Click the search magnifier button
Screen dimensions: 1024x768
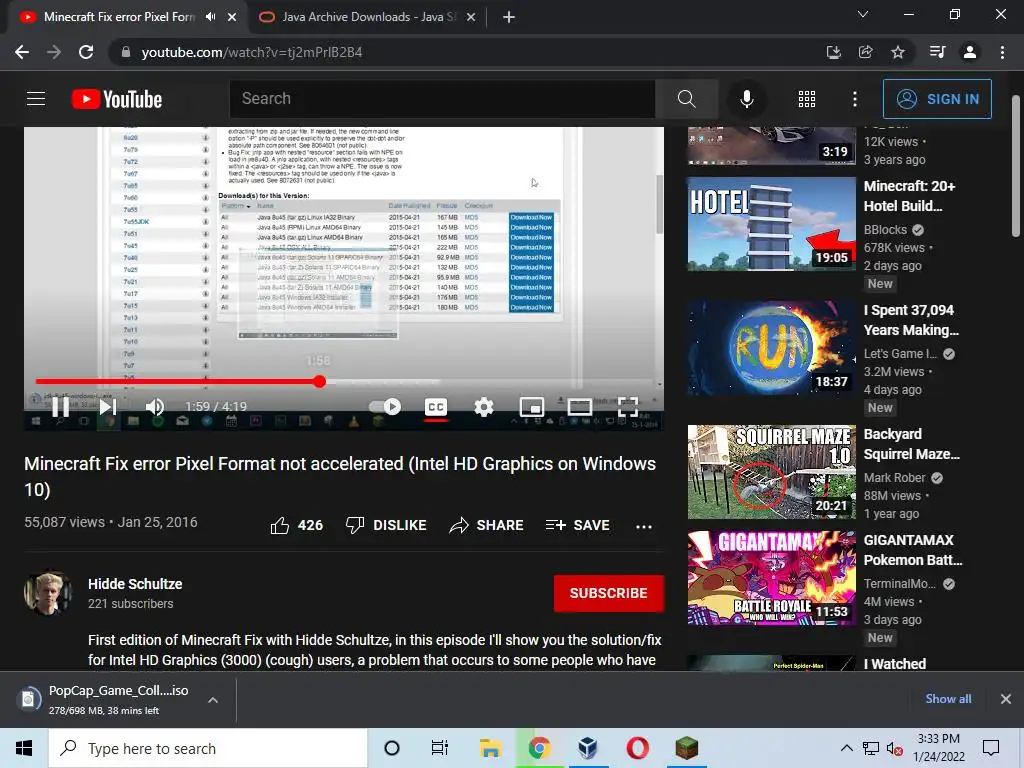coord(686,99)
